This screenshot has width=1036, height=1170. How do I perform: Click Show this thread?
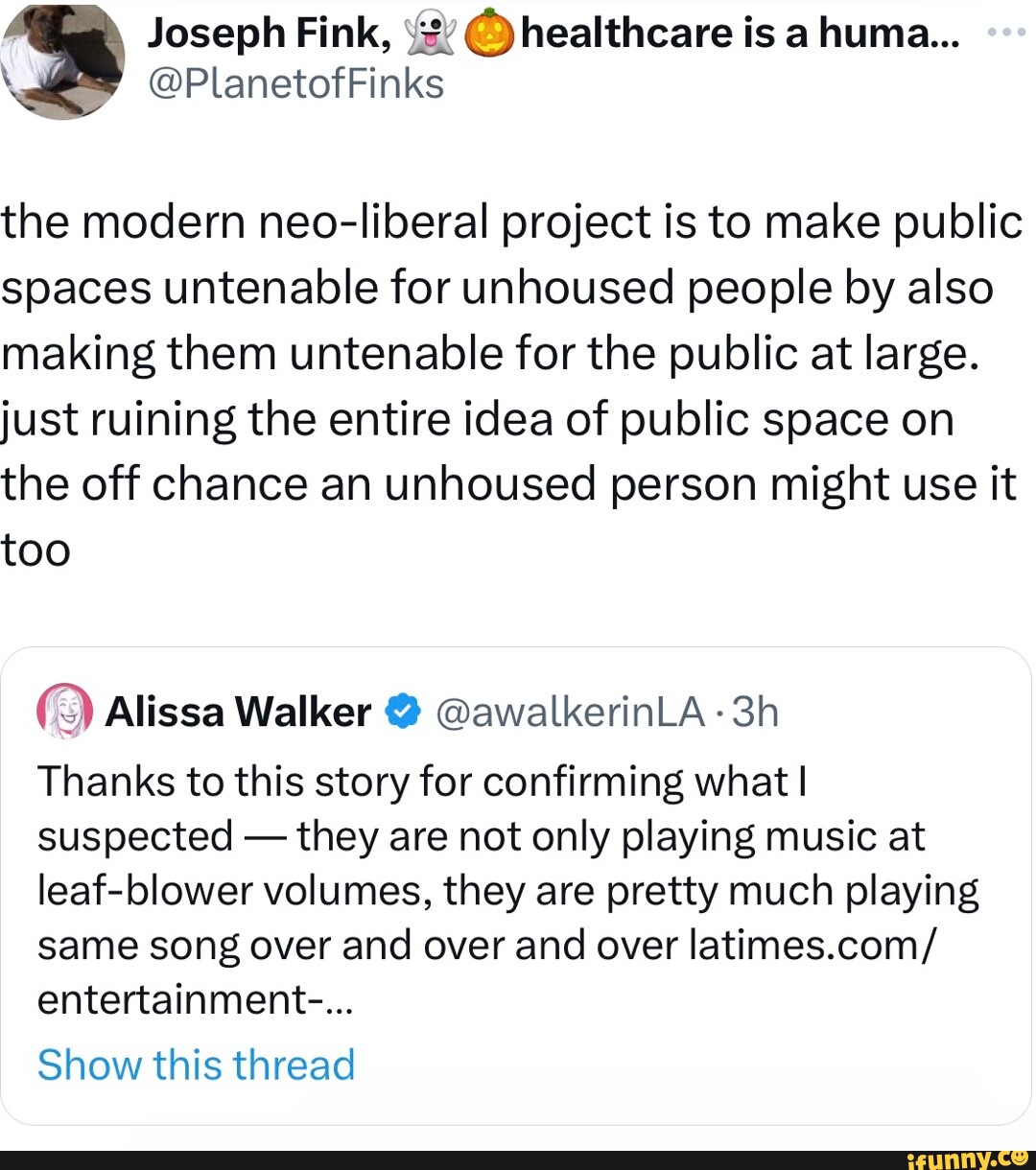click(196, 1065)
